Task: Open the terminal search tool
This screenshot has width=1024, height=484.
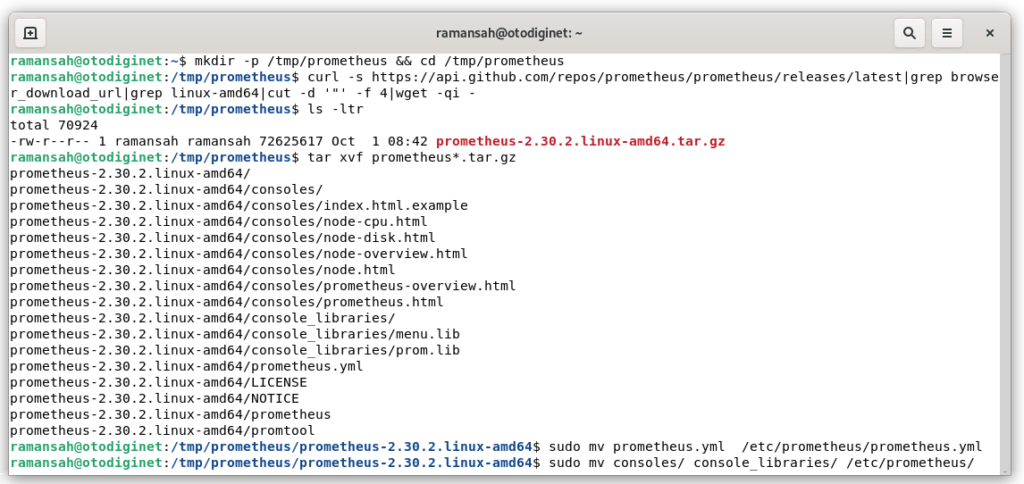Action: tap(908, 32)
